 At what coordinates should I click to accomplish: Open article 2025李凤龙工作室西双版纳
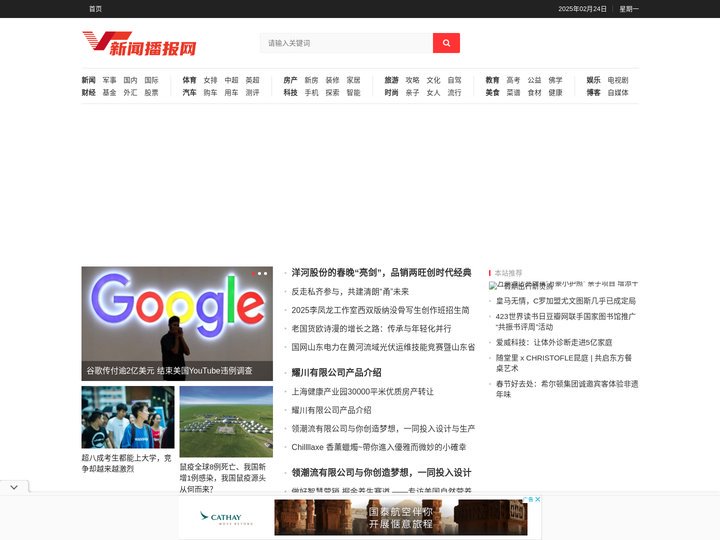(x=380, y=310)
